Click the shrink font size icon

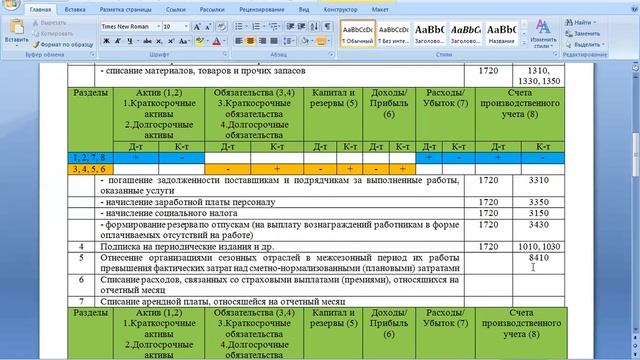[208, 27]
